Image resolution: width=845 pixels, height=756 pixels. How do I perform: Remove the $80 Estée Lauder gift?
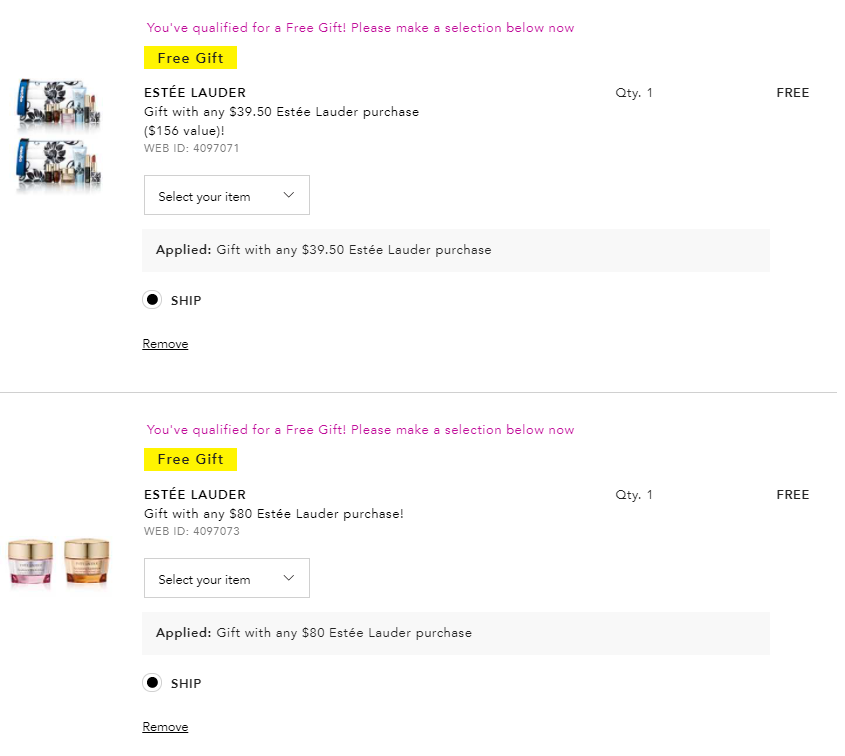(x=165, y=727)
